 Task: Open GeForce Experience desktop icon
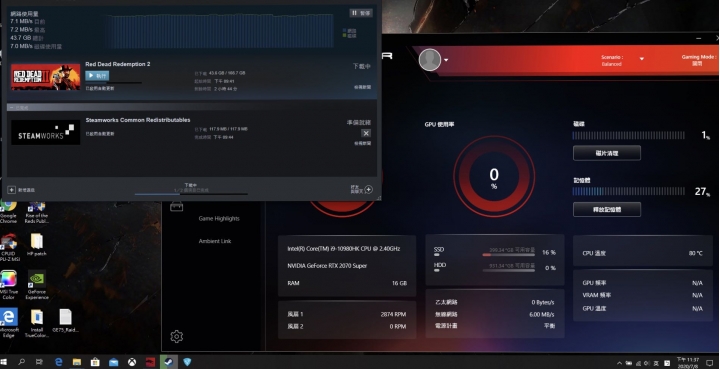(x=37, y=285)
